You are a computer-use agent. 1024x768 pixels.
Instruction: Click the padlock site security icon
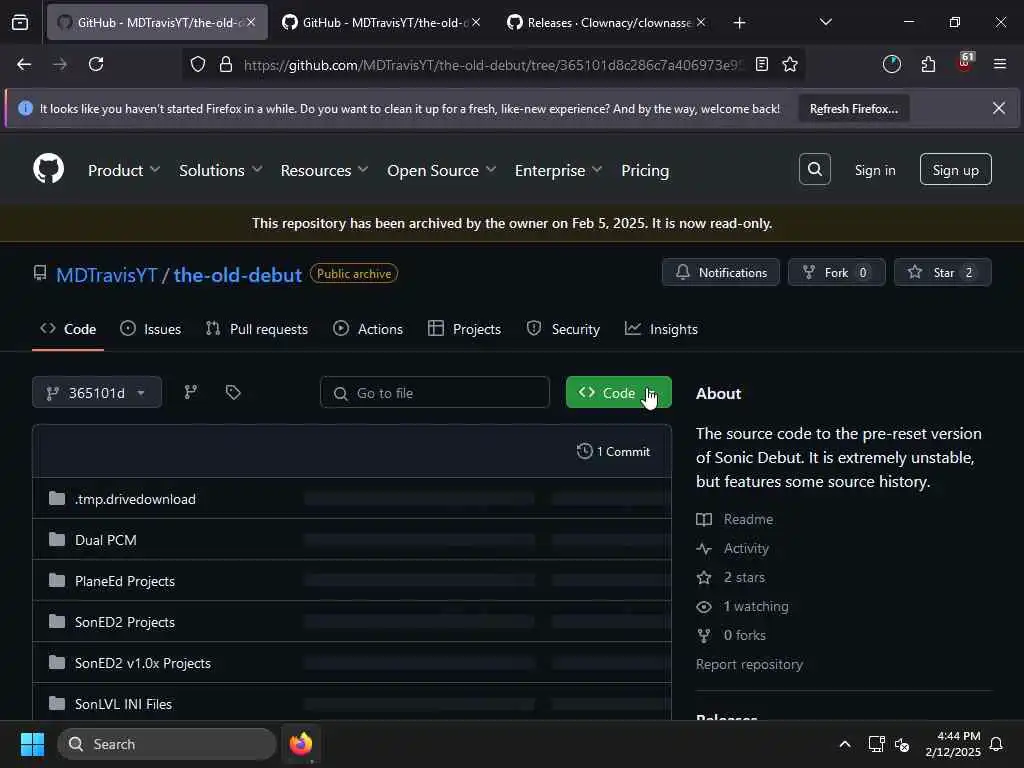pos(226,64)
